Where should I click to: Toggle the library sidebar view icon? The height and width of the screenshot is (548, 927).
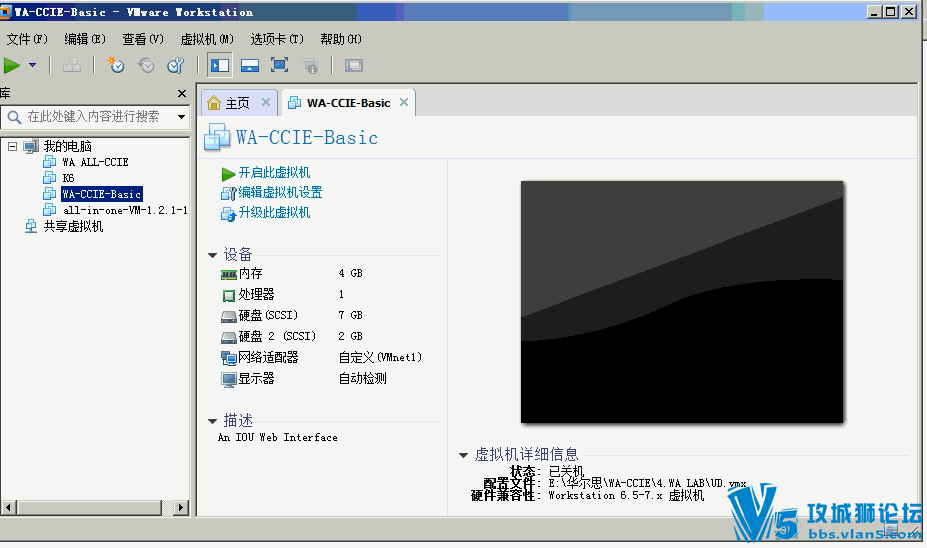(220, 65)
